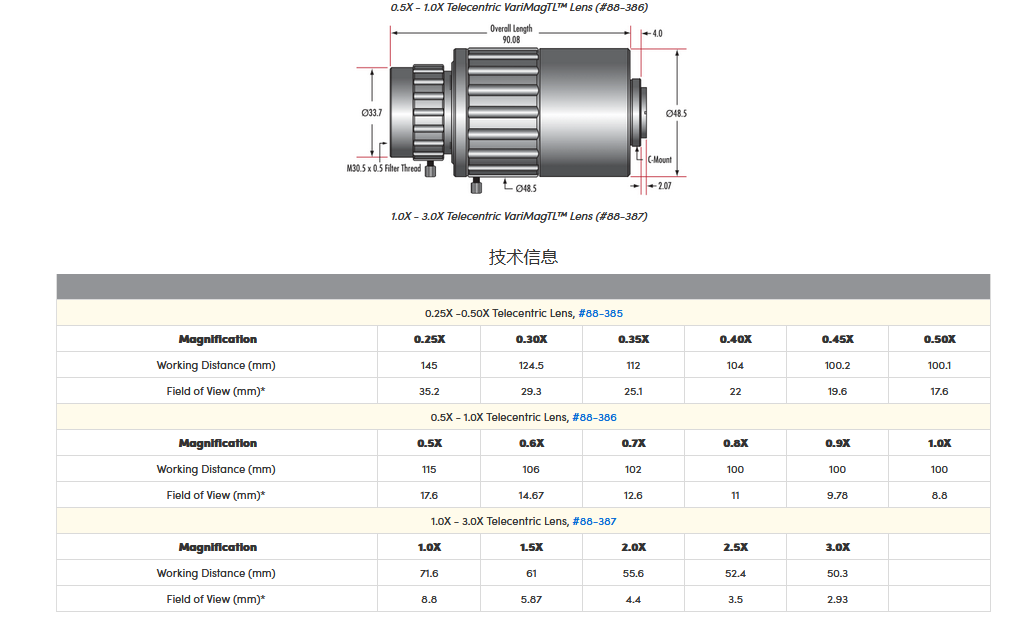
Task: Open the #88-385 lens link
Action: tap(600, 313)
